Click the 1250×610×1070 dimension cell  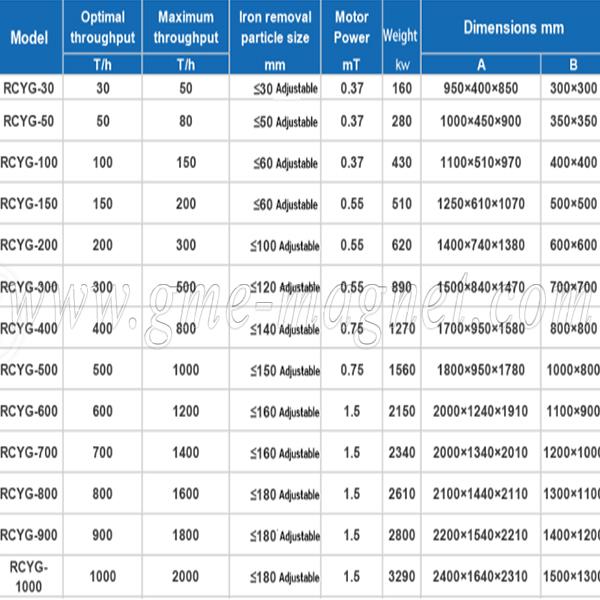[x=481, y=204]
